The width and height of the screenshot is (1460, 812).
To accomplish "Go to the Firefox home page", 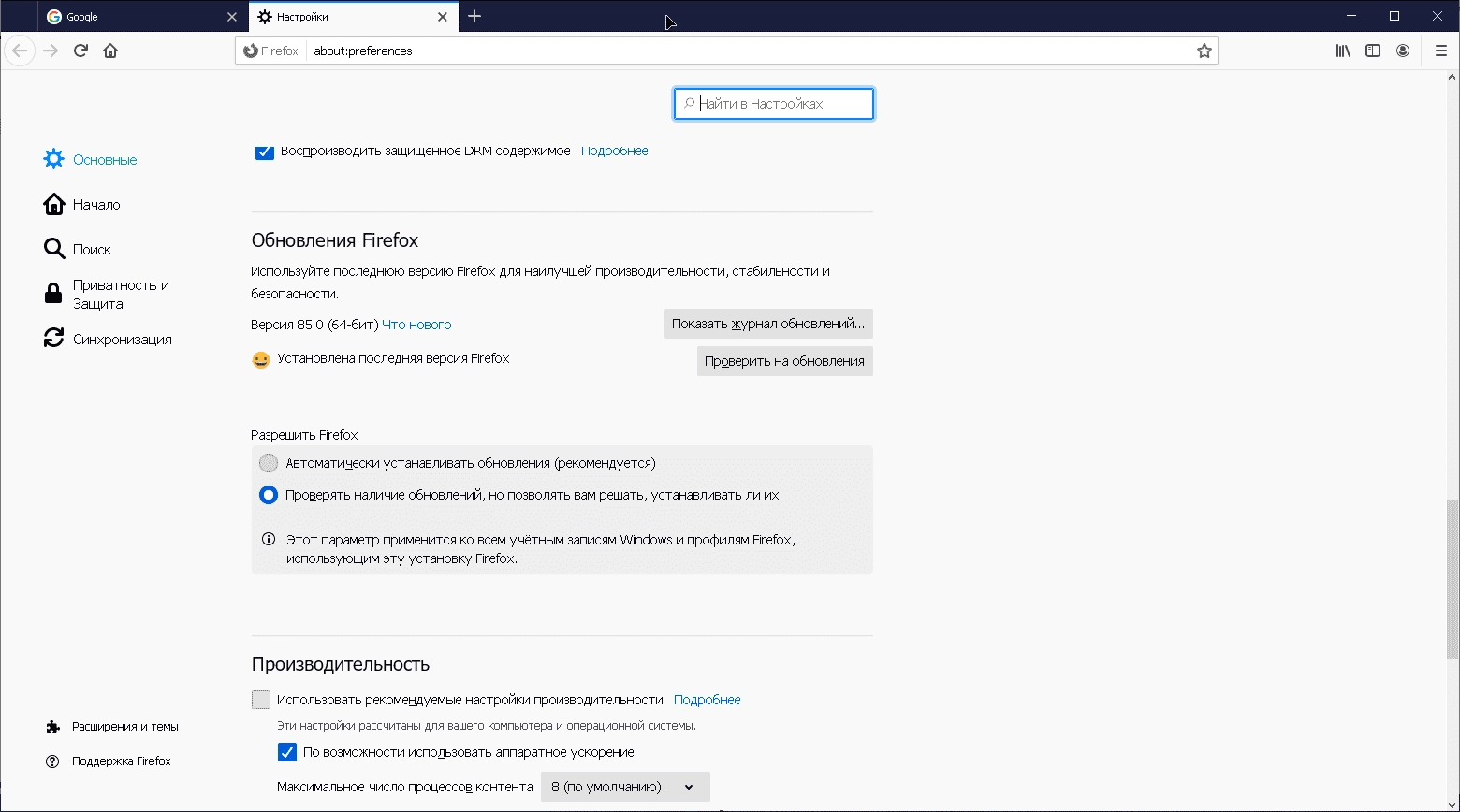I will [x=110, y=51].
